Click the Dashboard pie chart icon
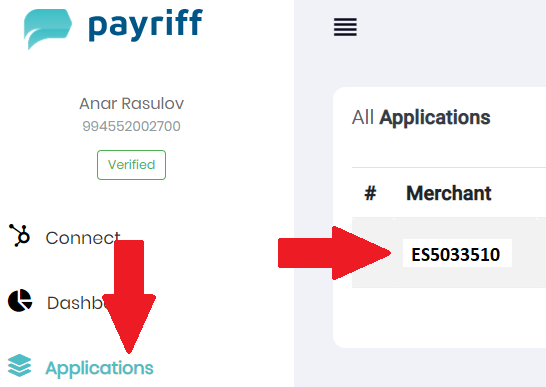This screenshot has height=387, width=546. click(20, 300)
